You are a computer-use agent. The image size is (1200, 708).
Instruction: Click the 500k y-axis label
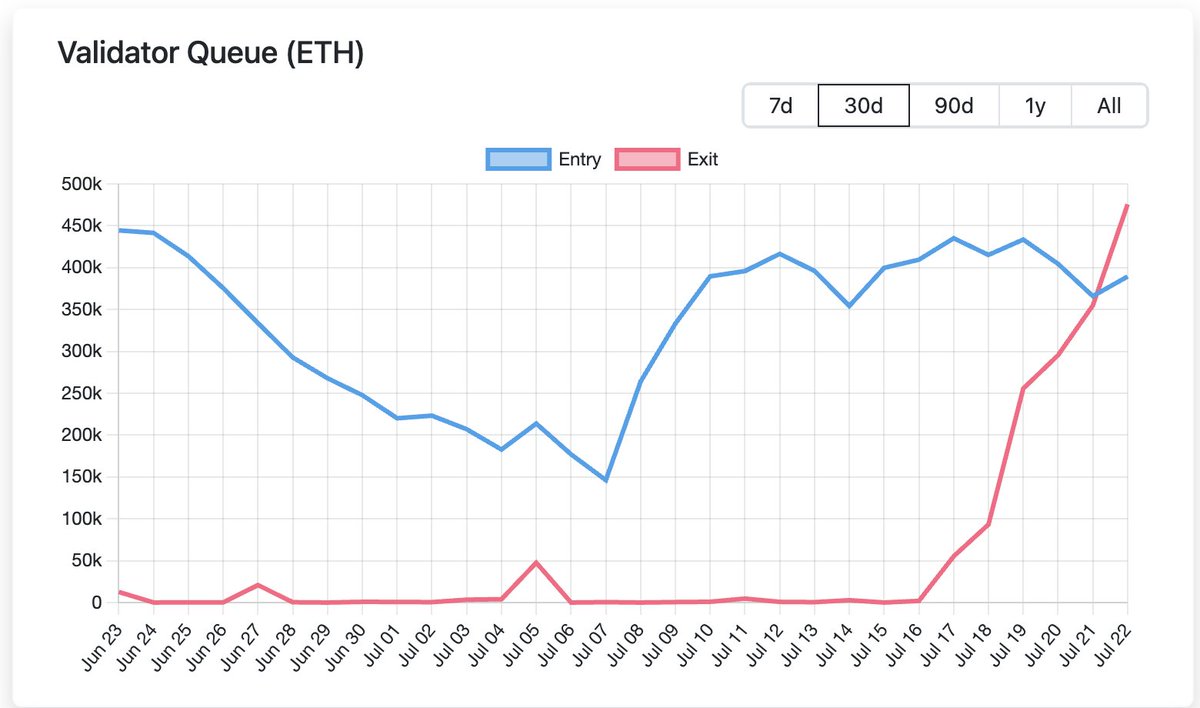(81, 184)
